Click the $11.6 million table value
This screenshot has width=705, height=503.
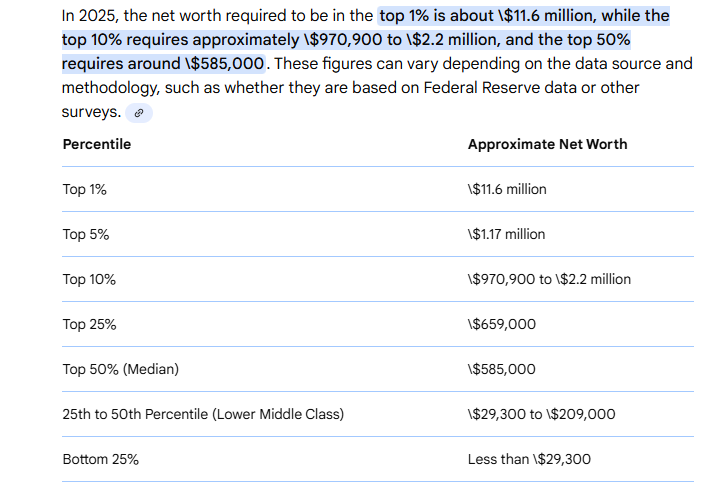(x=507, y=189)
